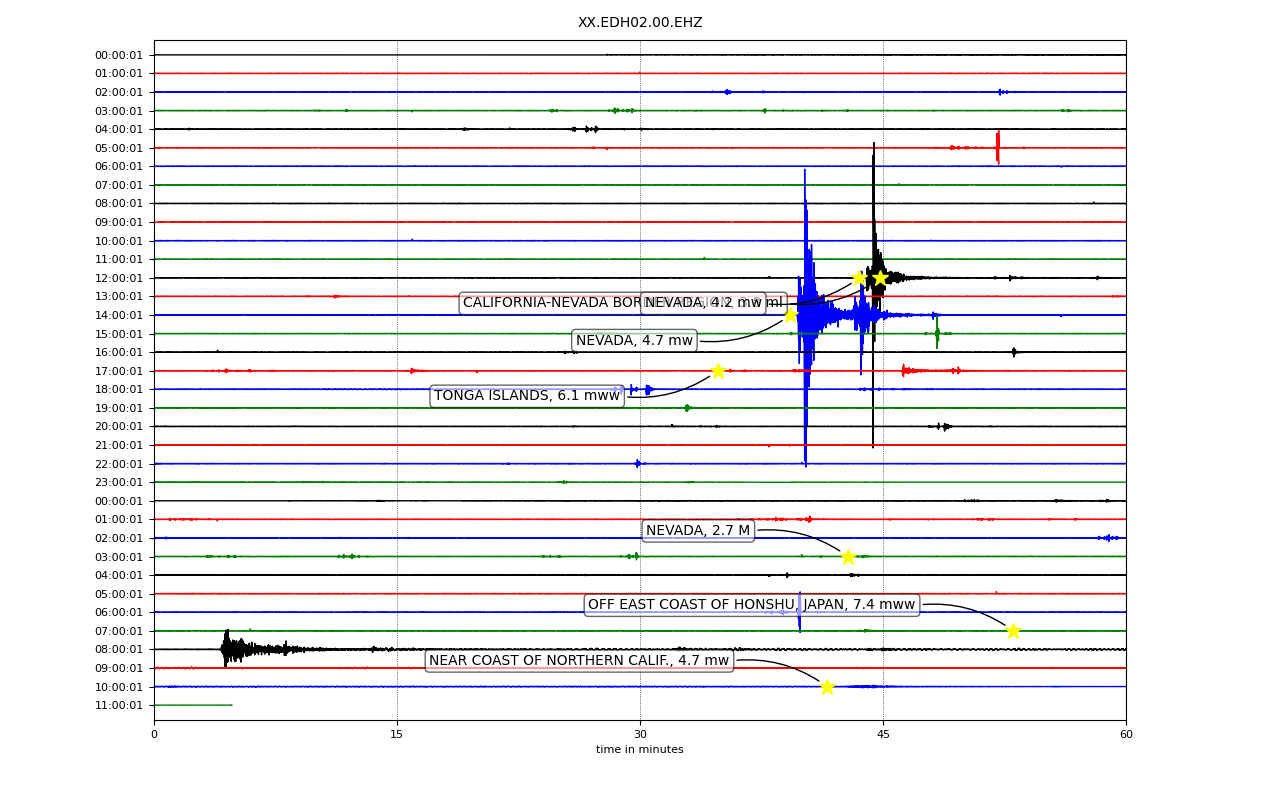The width and height of the screenshot is (1280, 800).
Task: Select the star marker near the black seismic burst
Action: point(879,277)
